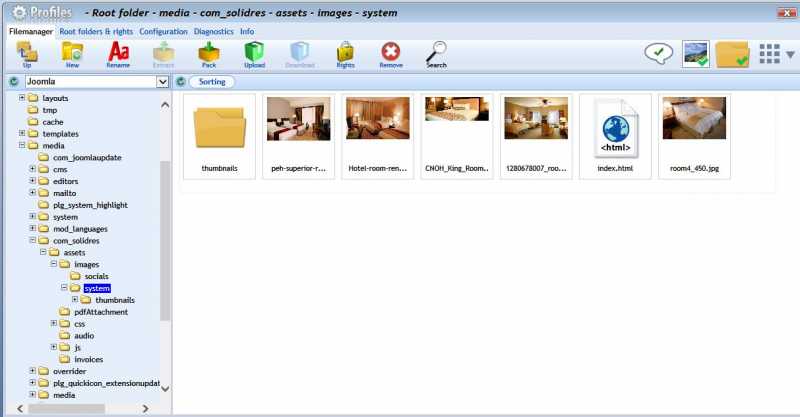Click the New folder icon
The width and height of the screenshot is (800, 417).
72,52
